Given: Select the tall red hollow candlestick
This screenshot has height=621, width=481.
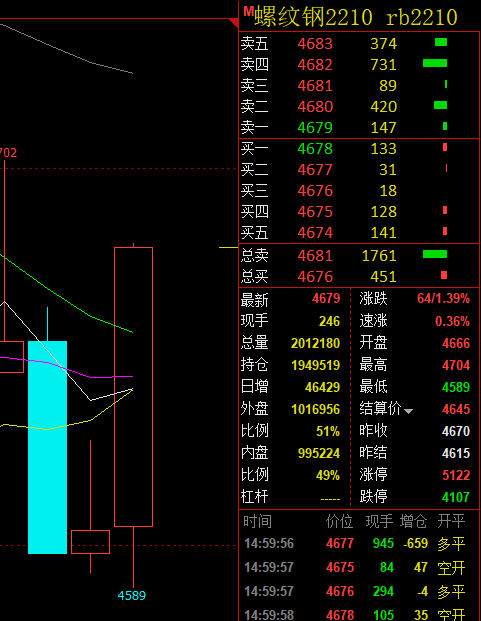Looking at the screenshot, I should click(133, 387).
